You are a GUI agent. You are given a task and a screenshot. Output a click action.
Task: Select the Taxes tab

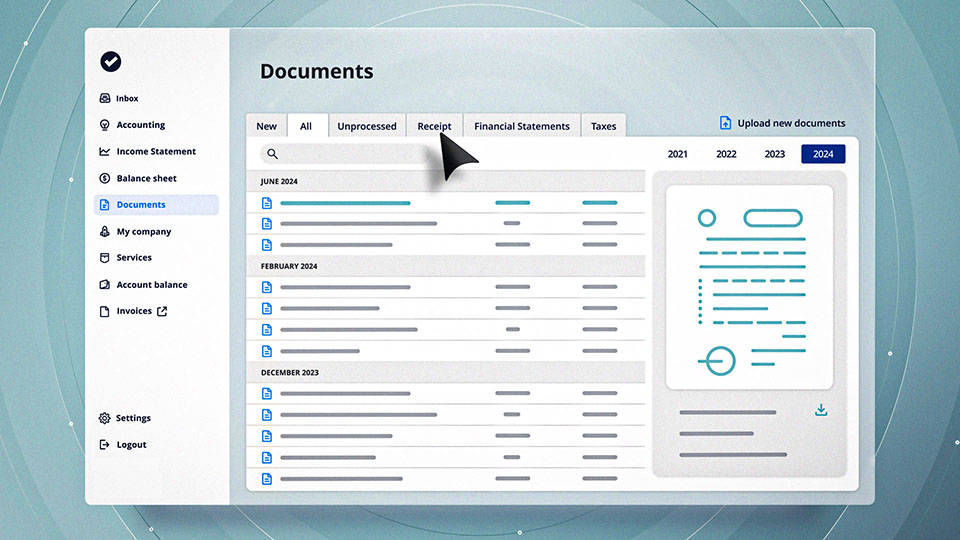pos(603,126)
